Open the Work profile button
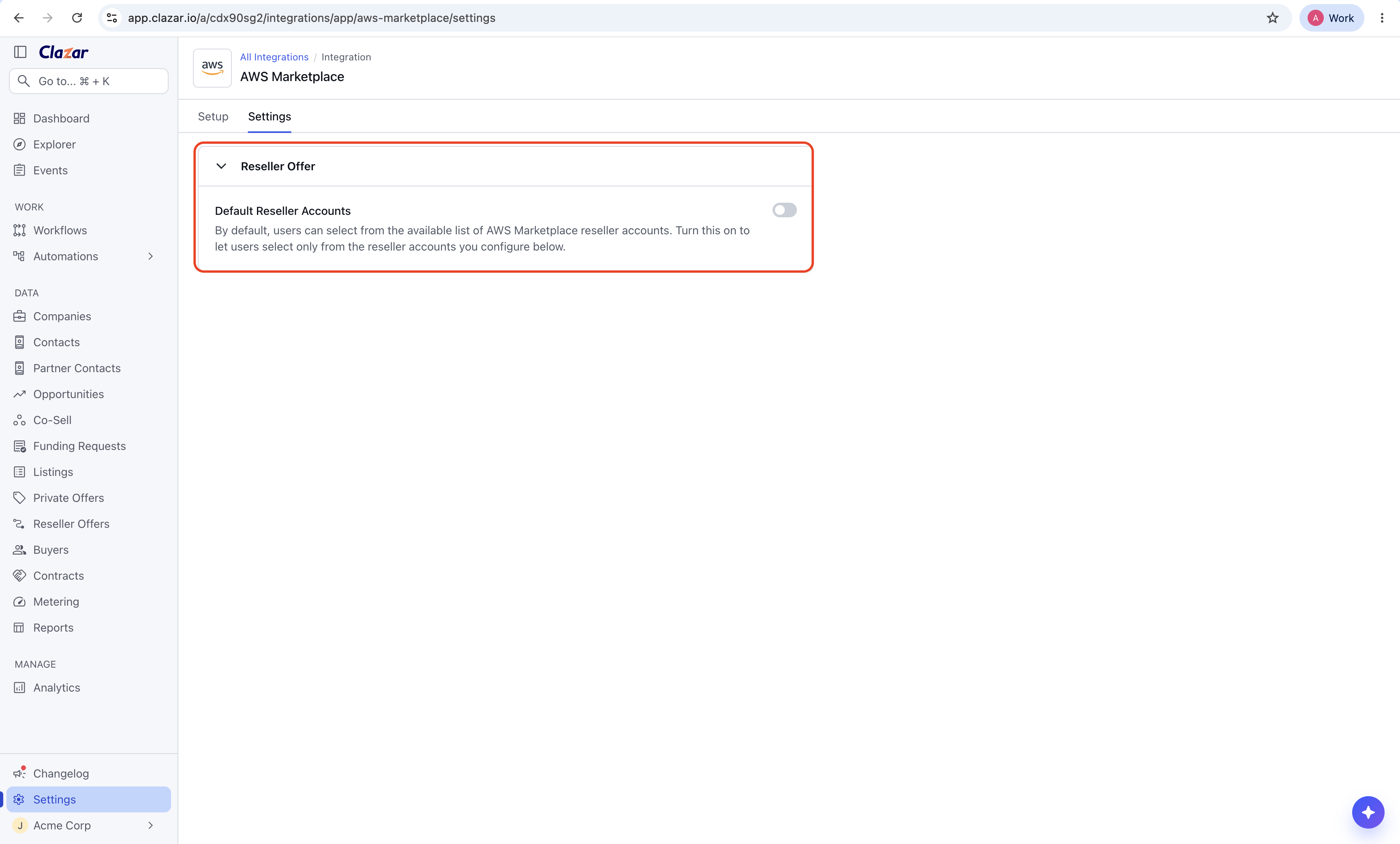 (1331, 18)
